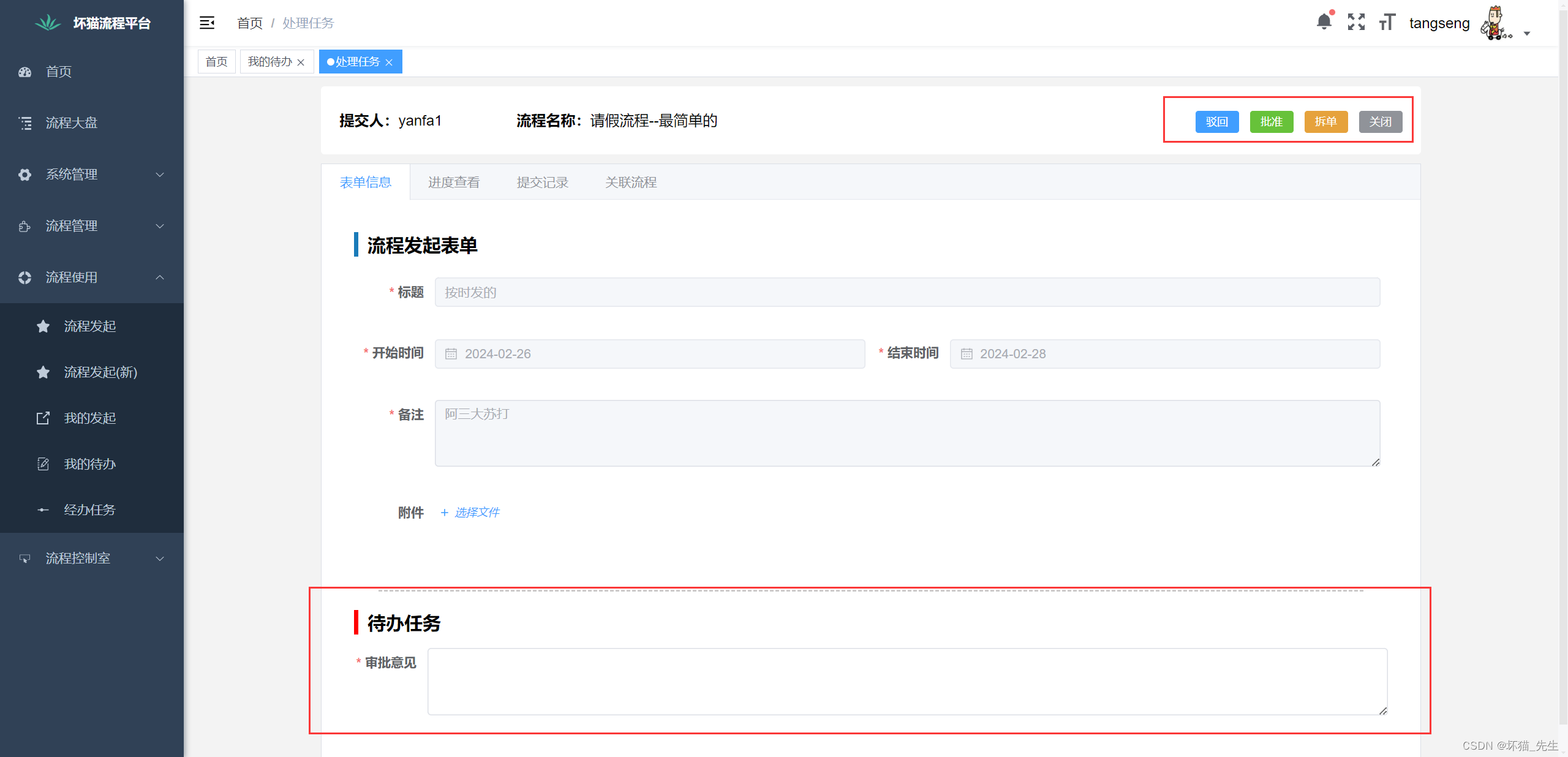Close the 处理任务 page tab
Screen dimensions: 1568x757
[x=389, y=62]
